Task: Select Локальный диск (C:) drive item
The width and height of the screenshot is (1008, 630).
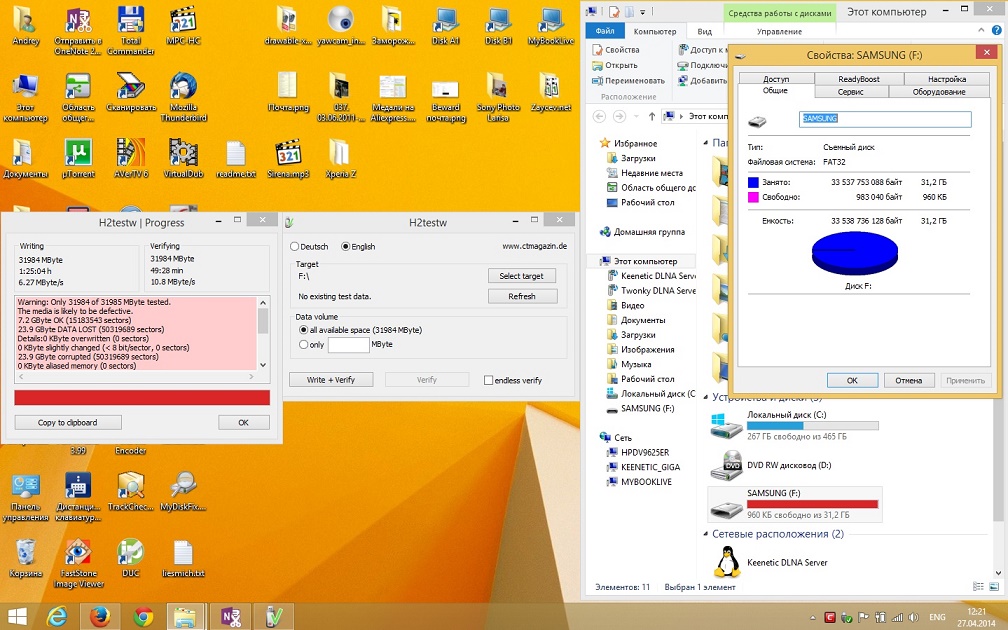Action: 795,427
